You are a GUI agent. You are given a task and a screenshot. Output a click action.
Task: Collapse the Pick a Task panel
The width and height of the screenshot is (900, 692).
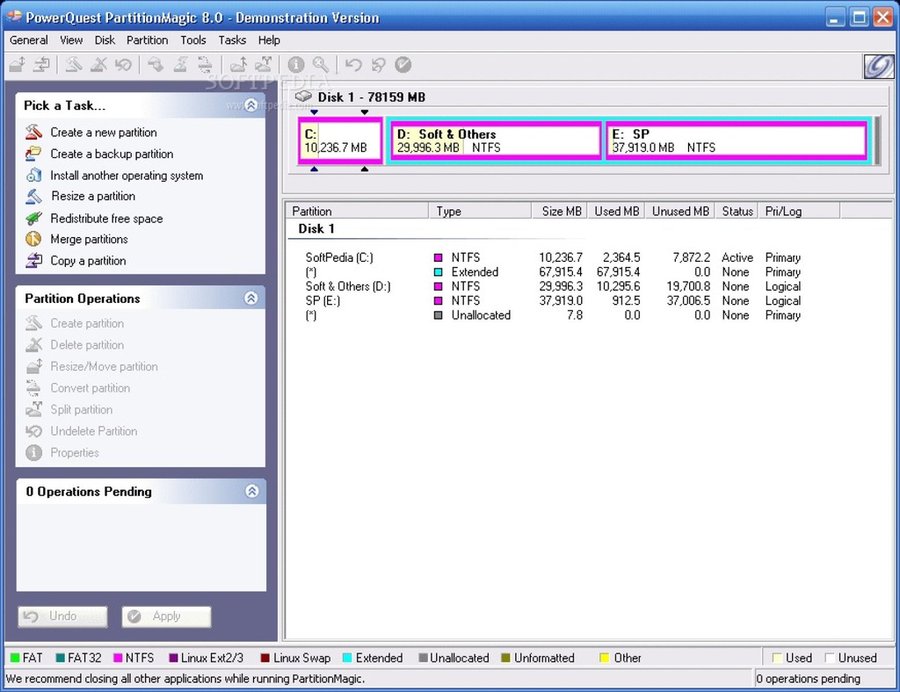(x=252, y=105)
